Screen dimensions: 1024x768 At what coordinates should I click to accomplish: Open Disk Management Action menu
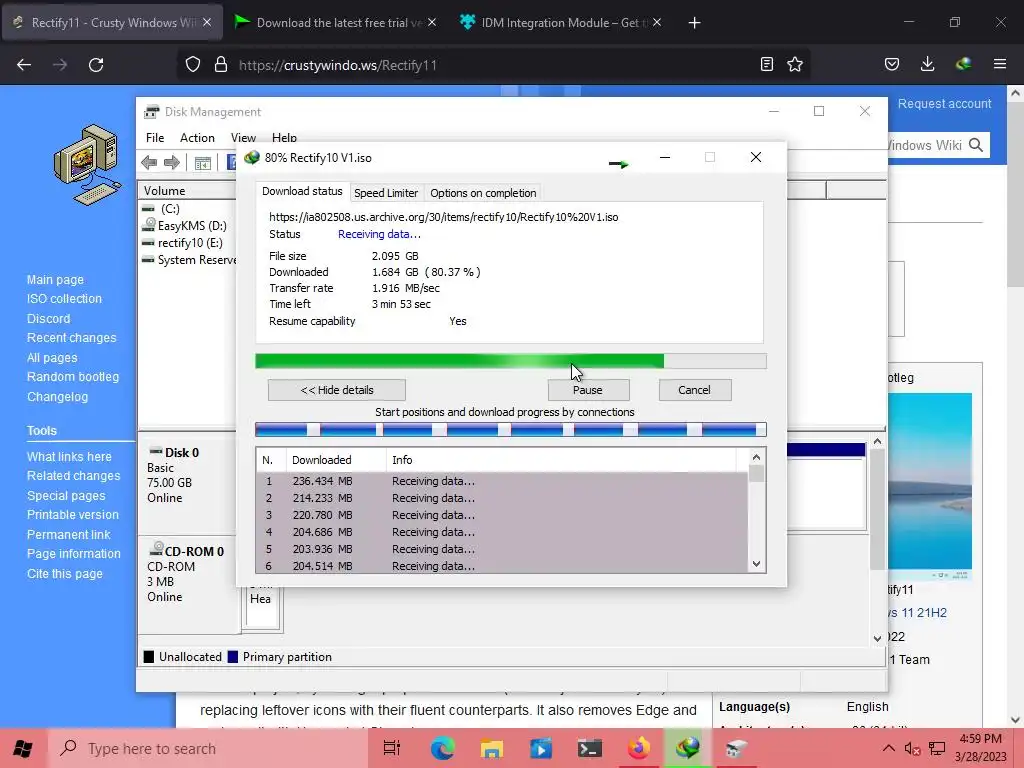[x=197, y=138]
